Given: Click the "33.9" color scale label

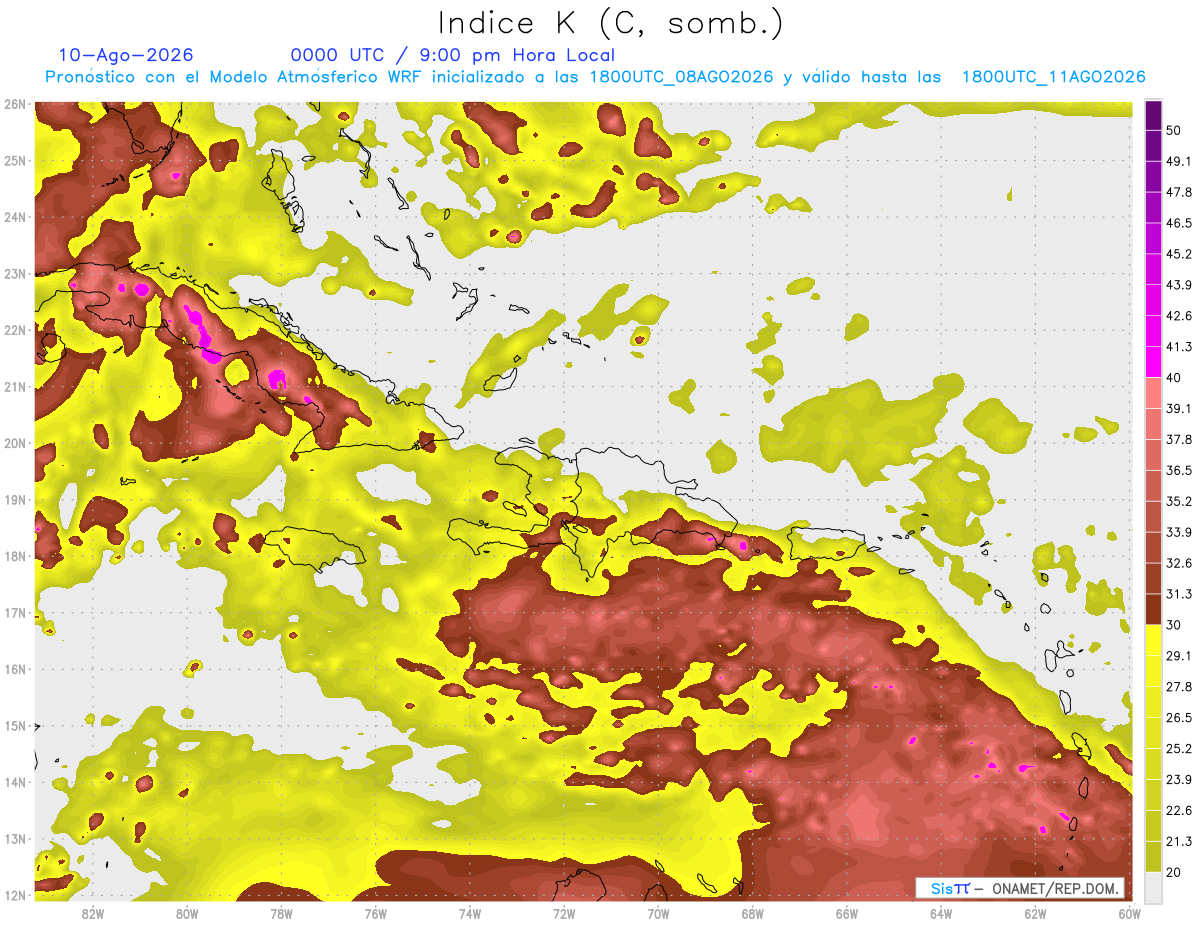Looking at the screenshot, I should [x=1178, y=532].
